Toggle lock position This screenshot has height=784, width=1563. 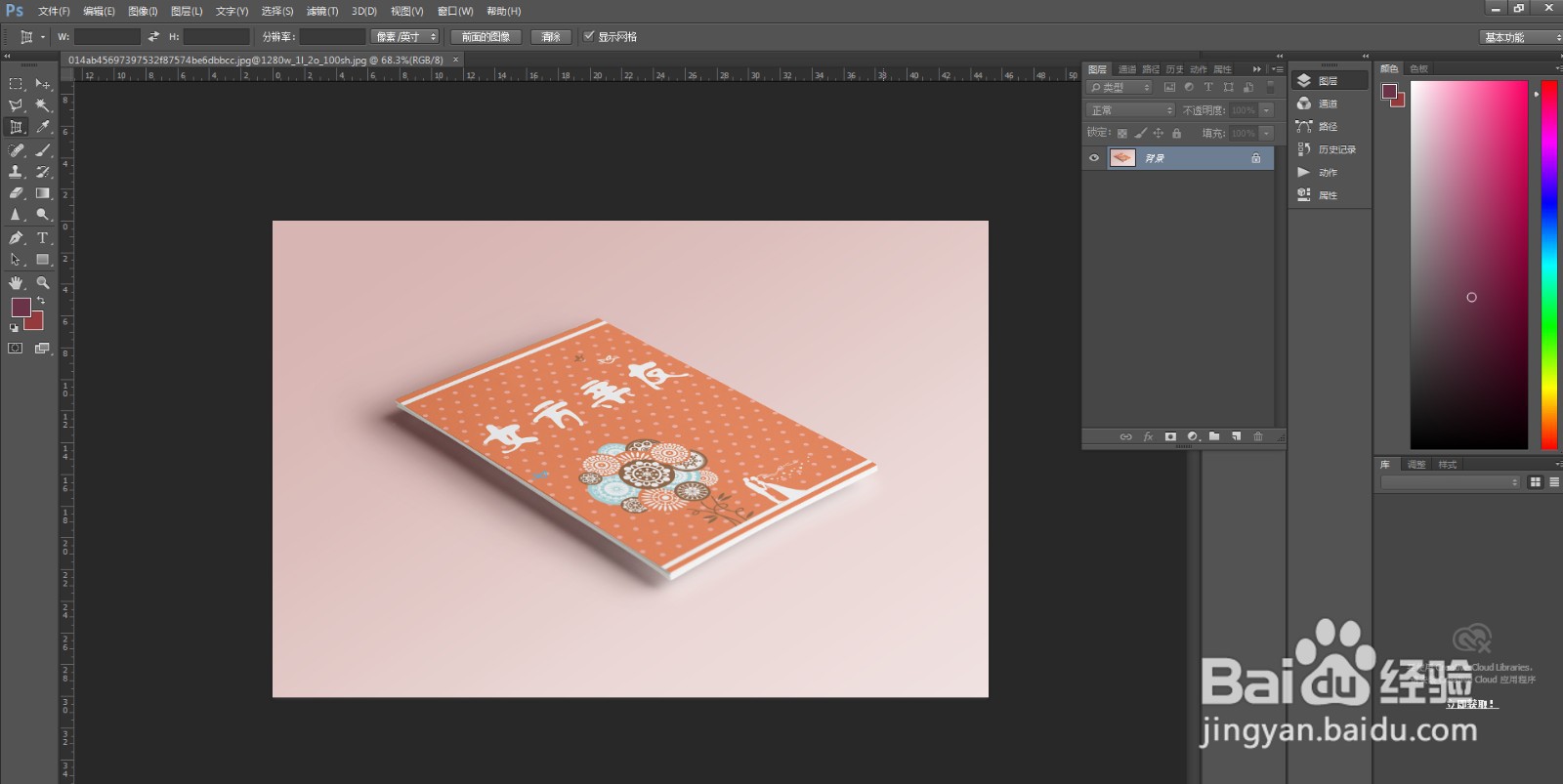(x=1159, y=133)
